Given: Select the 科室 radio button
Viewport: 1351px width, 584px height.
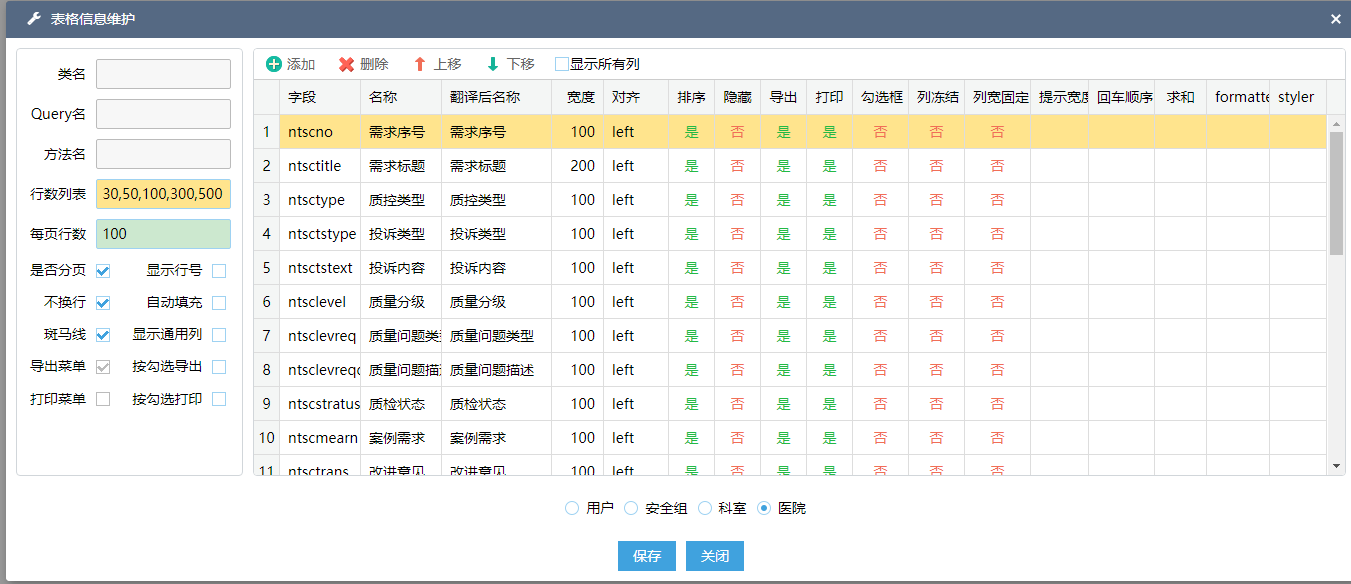Looking at the screenshot, I should pyautogui.click(x=705, y=508).
